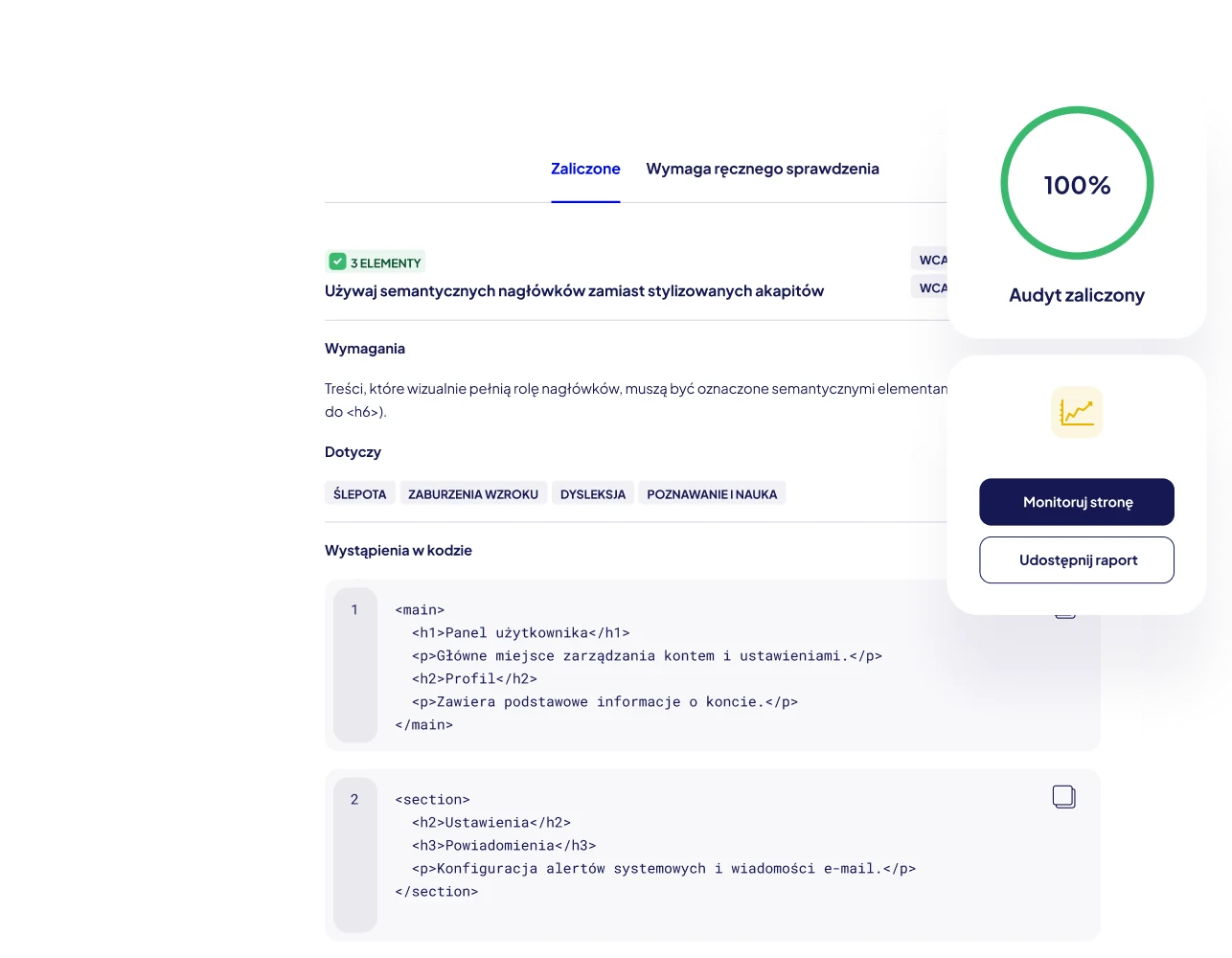
Task: Open the Wymaga ręcznego sprawdzenia tab
Action: (x=763, y=169)
